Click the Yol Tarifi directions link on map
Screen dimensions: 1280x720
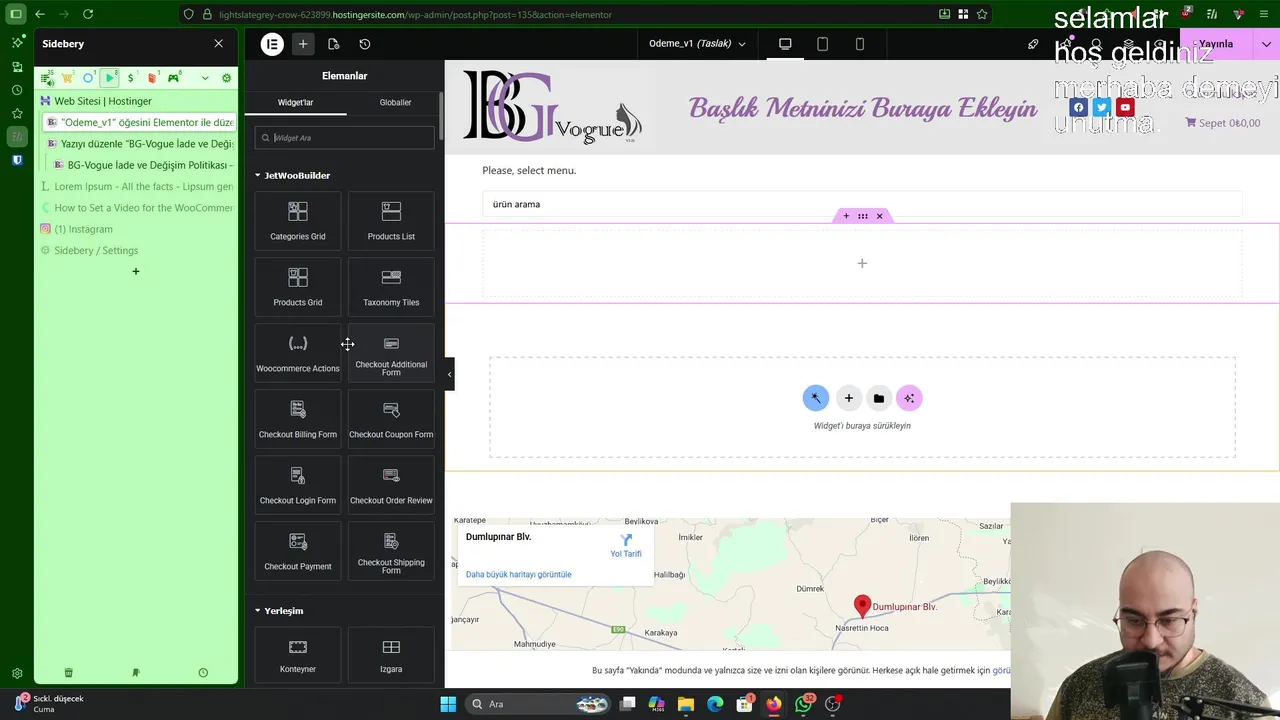pos(626,546)
